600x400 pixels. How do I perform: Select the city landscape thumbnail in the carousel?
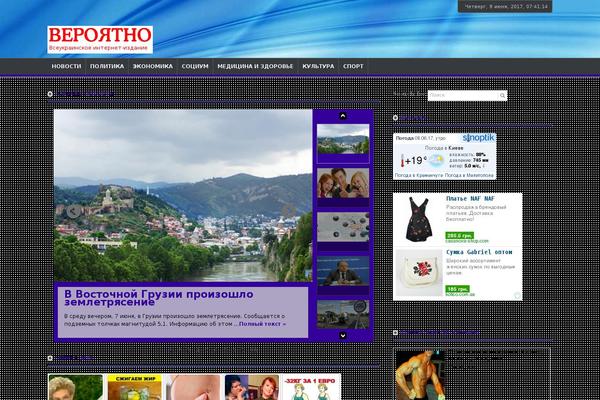(342, 140)
